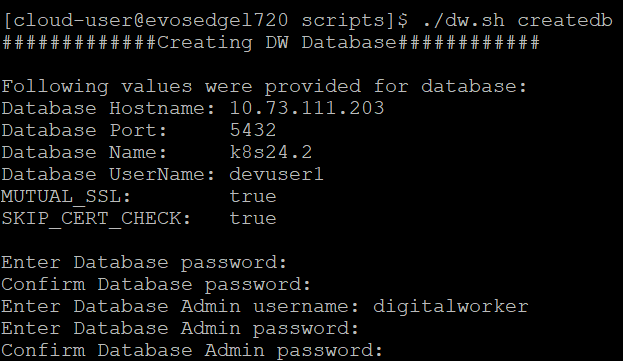Click the MUTUAL_SSL true value
This screenshot has width=623, height=361.
point(253,197)
